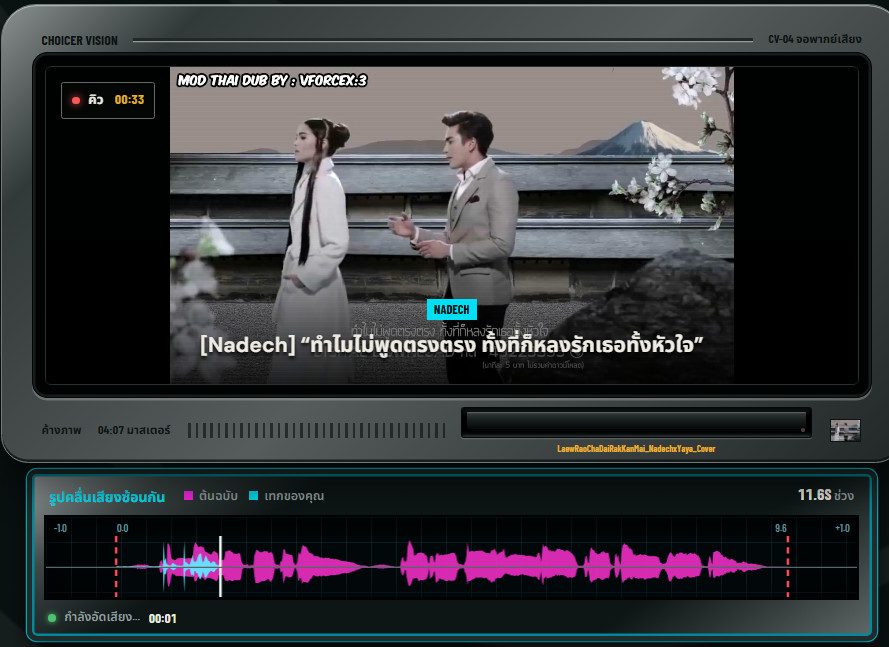Click the red dashed marker at 9.6
Viewport: 889px width, 647px height.
coord(788,566)
